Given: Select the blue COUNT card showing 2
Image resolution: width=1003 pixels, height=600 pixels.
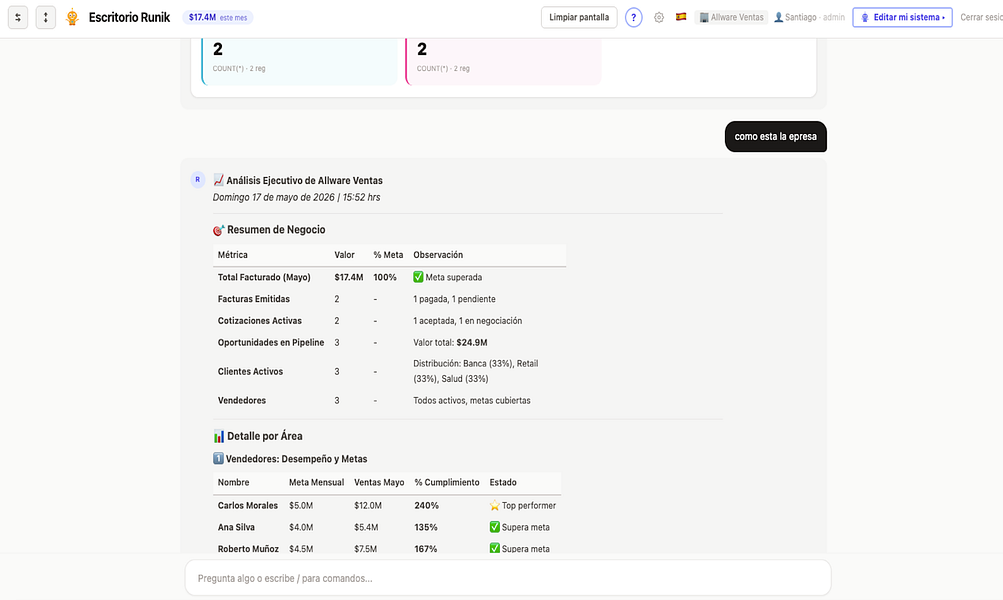Looking at the screenshot, I should (299, 61).
